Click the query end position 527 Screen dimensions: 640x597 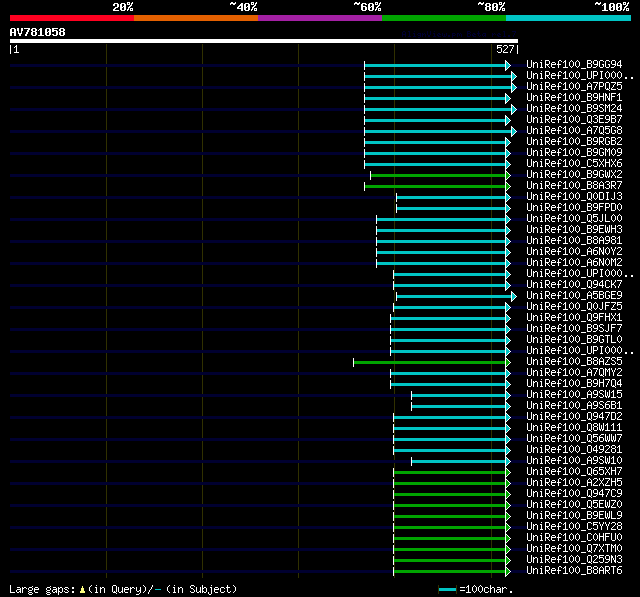[x=505, y=49]
